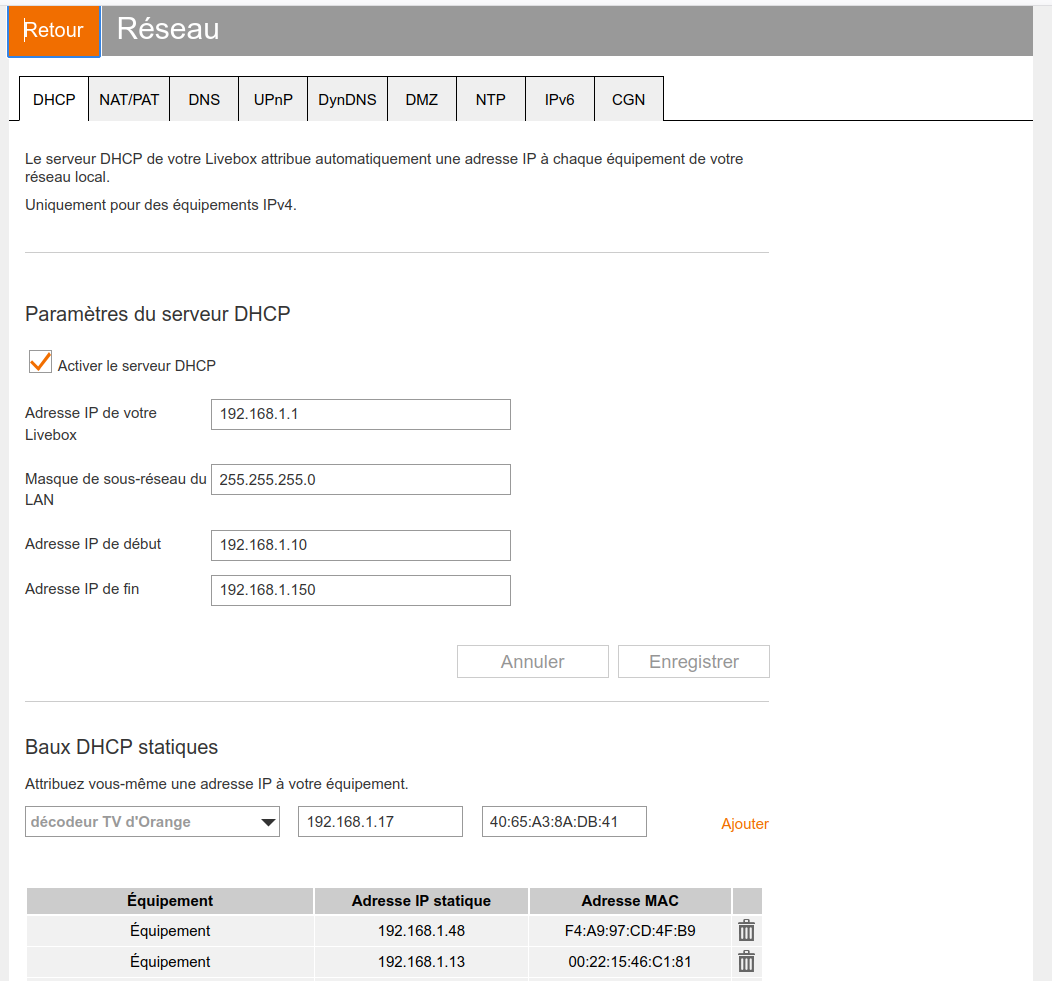Image resolution: width=1052 pixels, height=981 pixels.
Task: Switch to the NTP tab
Action: tap(490, 100)
